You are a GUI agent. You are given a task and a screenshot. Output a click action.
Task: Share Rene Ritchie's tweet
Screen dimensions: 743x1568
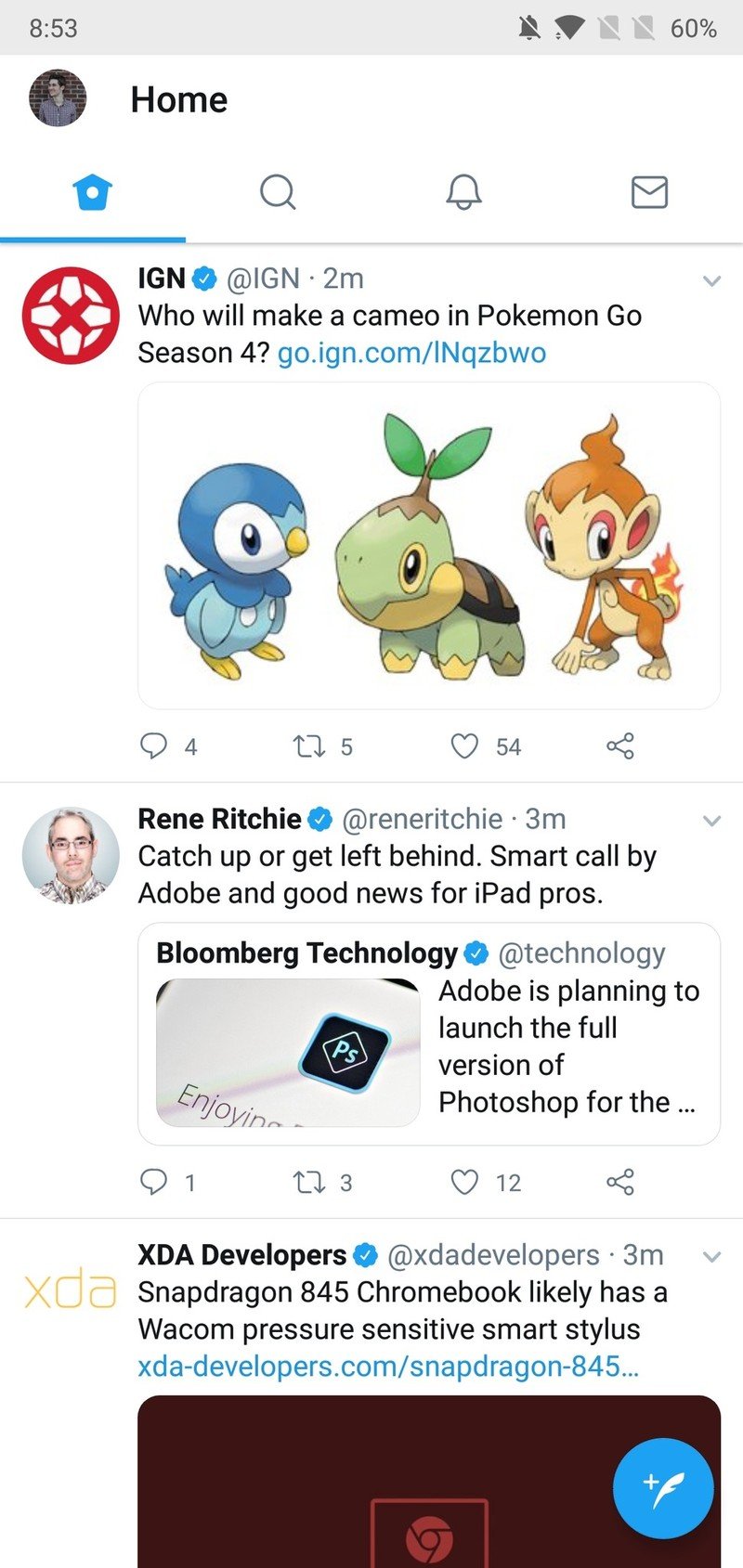[619, 1181]
